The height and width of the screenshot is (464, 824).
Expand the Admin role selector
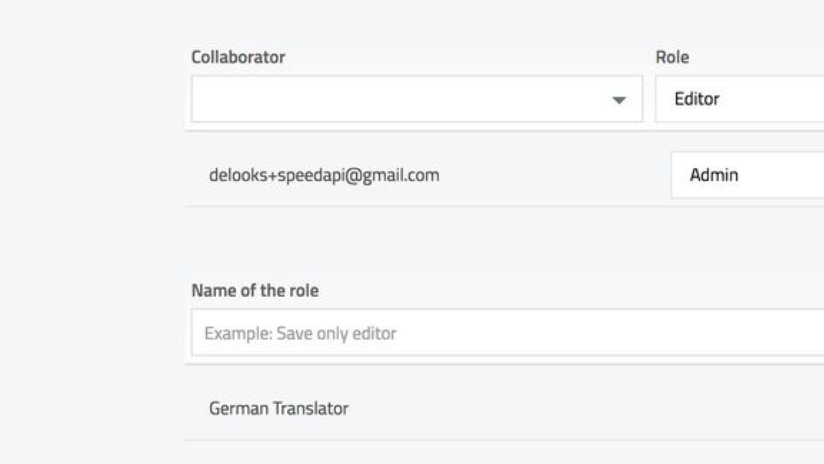[x=747, y=175]
